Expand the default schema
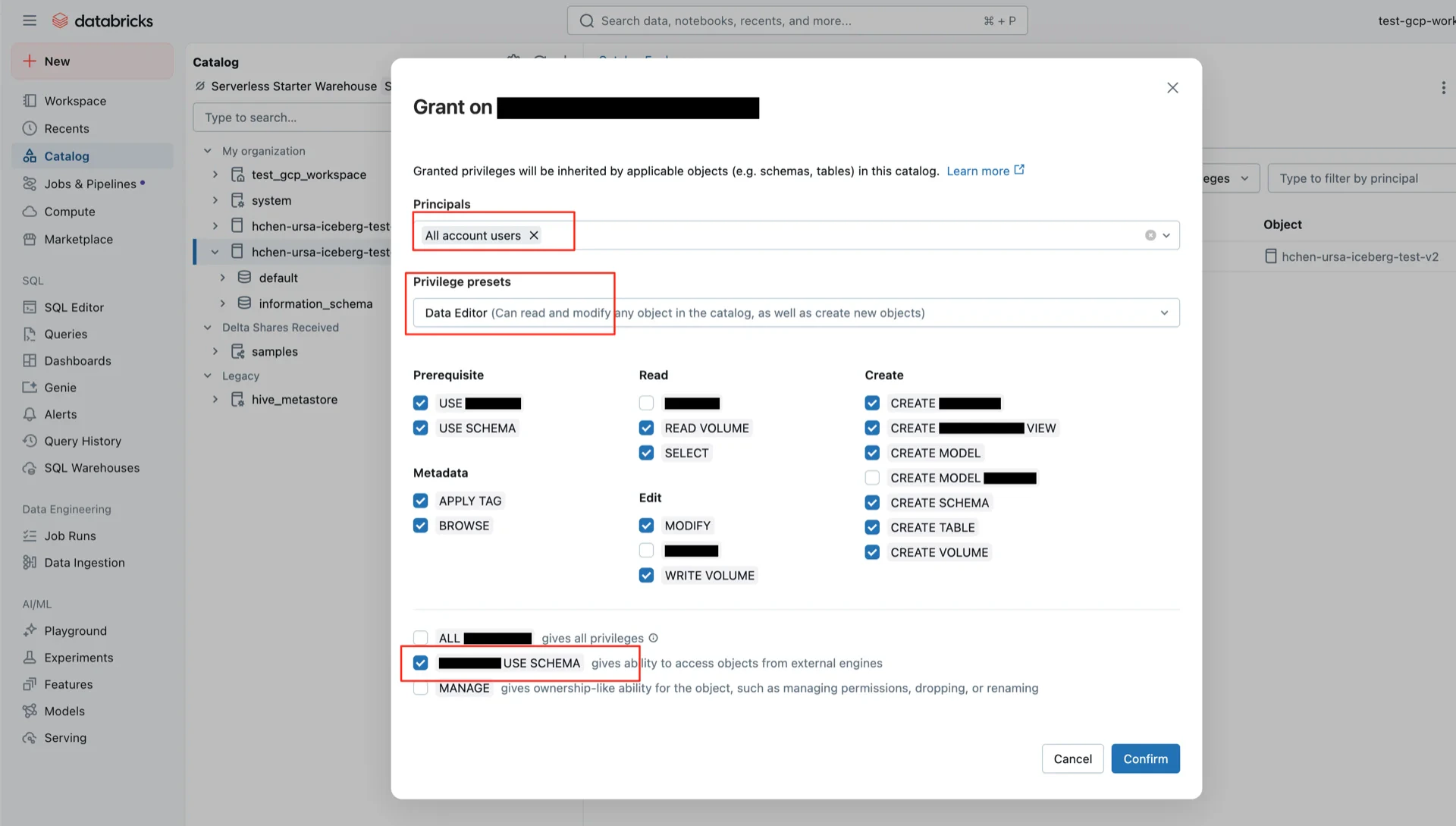This screenshot has width=1456, height=826. tap(222, 278)
